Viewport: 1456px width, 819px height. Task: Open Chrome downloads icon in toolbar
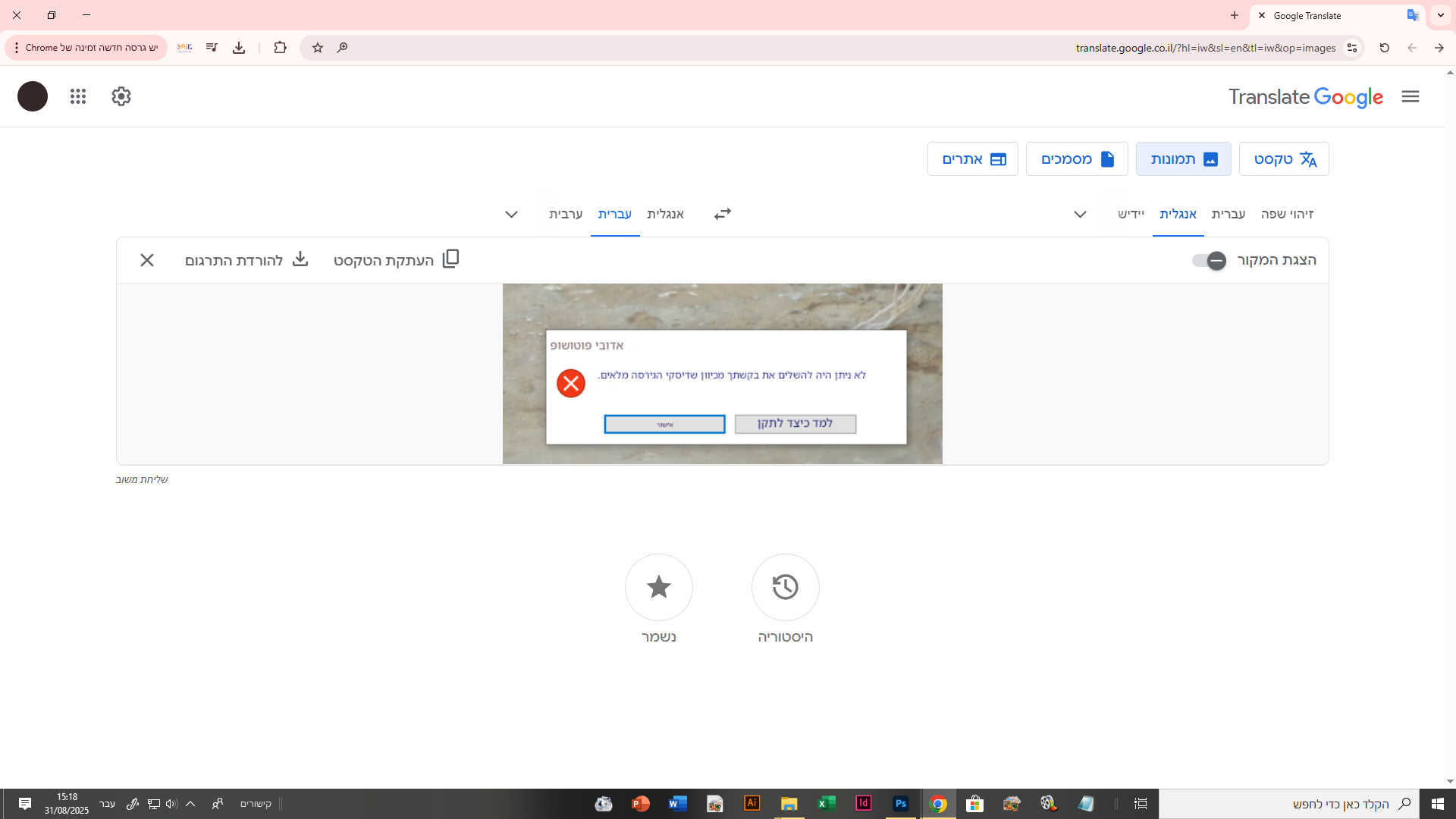pos(239,48)
